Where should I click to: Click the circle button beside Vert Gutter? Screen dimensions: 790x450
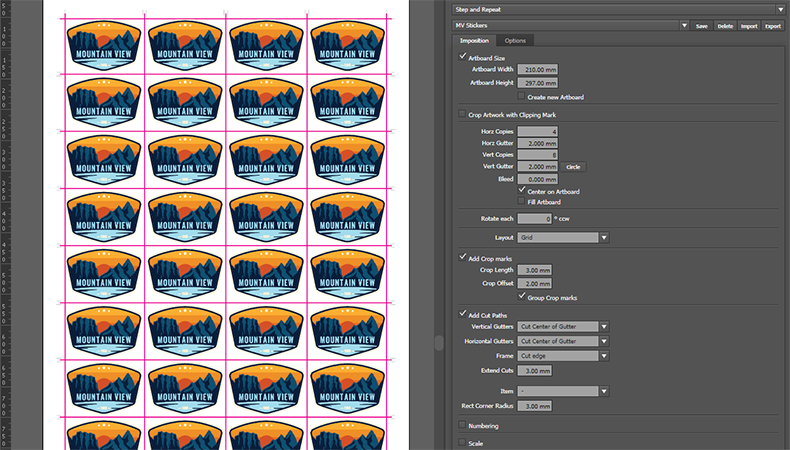(573, 167)
